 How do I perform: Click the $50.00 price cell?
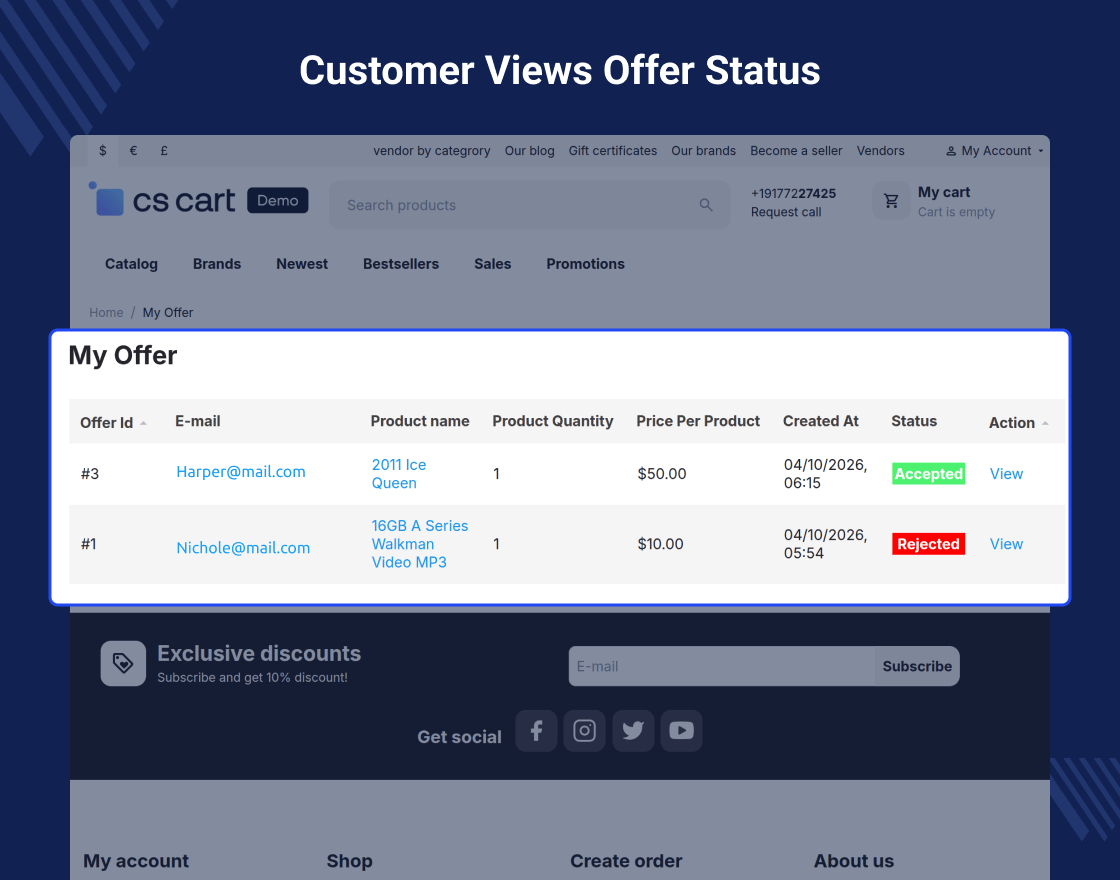tap(662, 474)
